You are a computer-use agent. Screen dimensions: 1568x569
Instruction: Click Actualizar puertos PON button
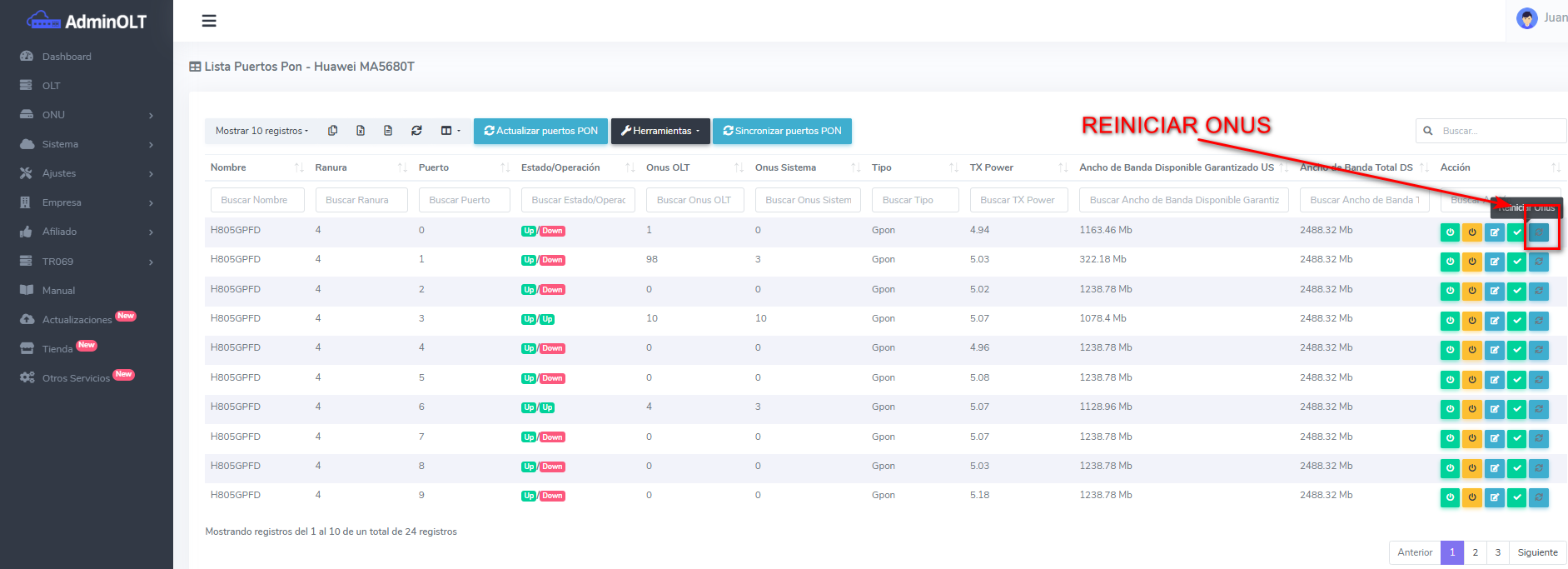pos(540,131)
